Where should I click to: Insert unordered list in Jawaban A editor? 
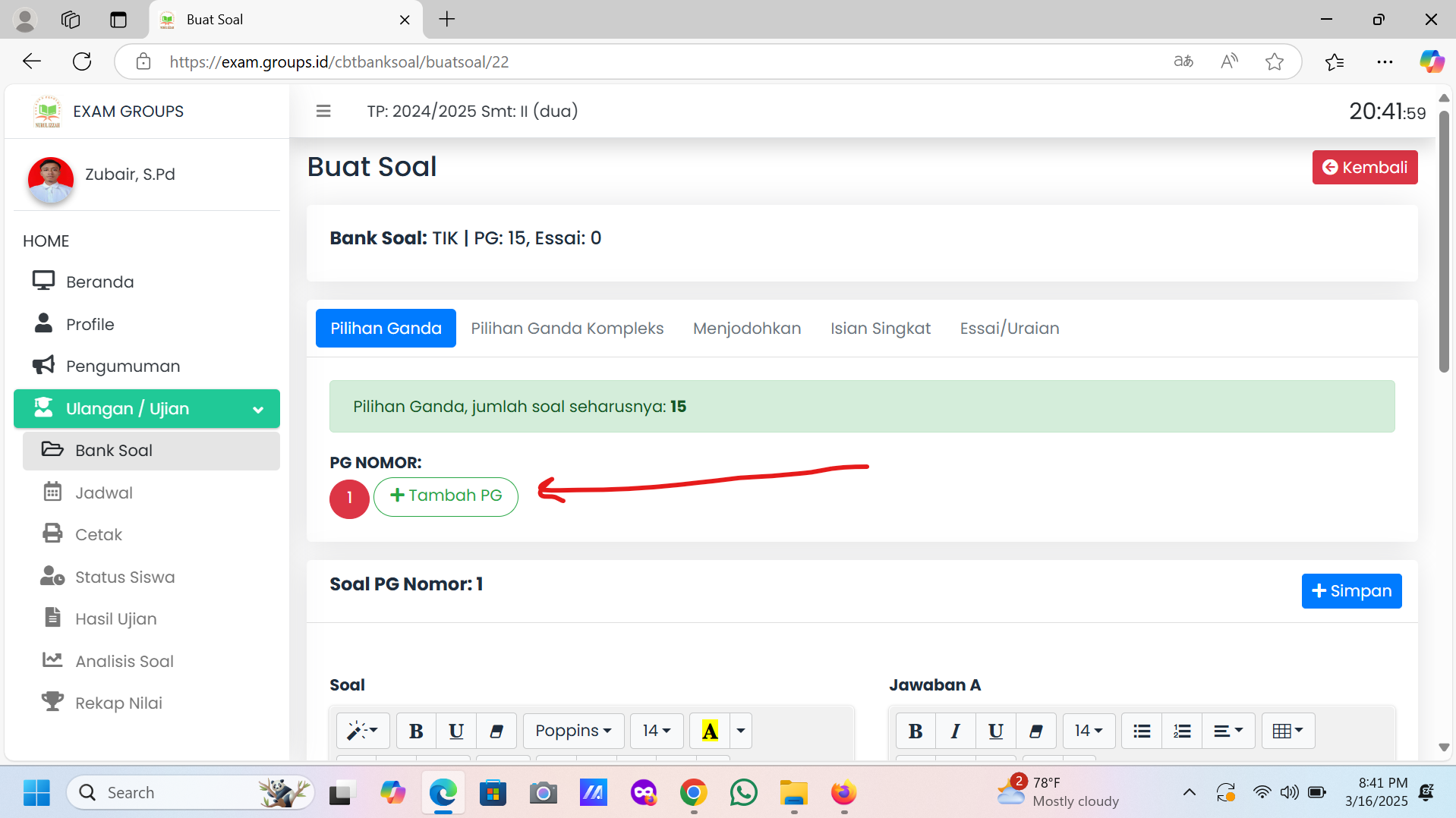(x=1141, y=731)
